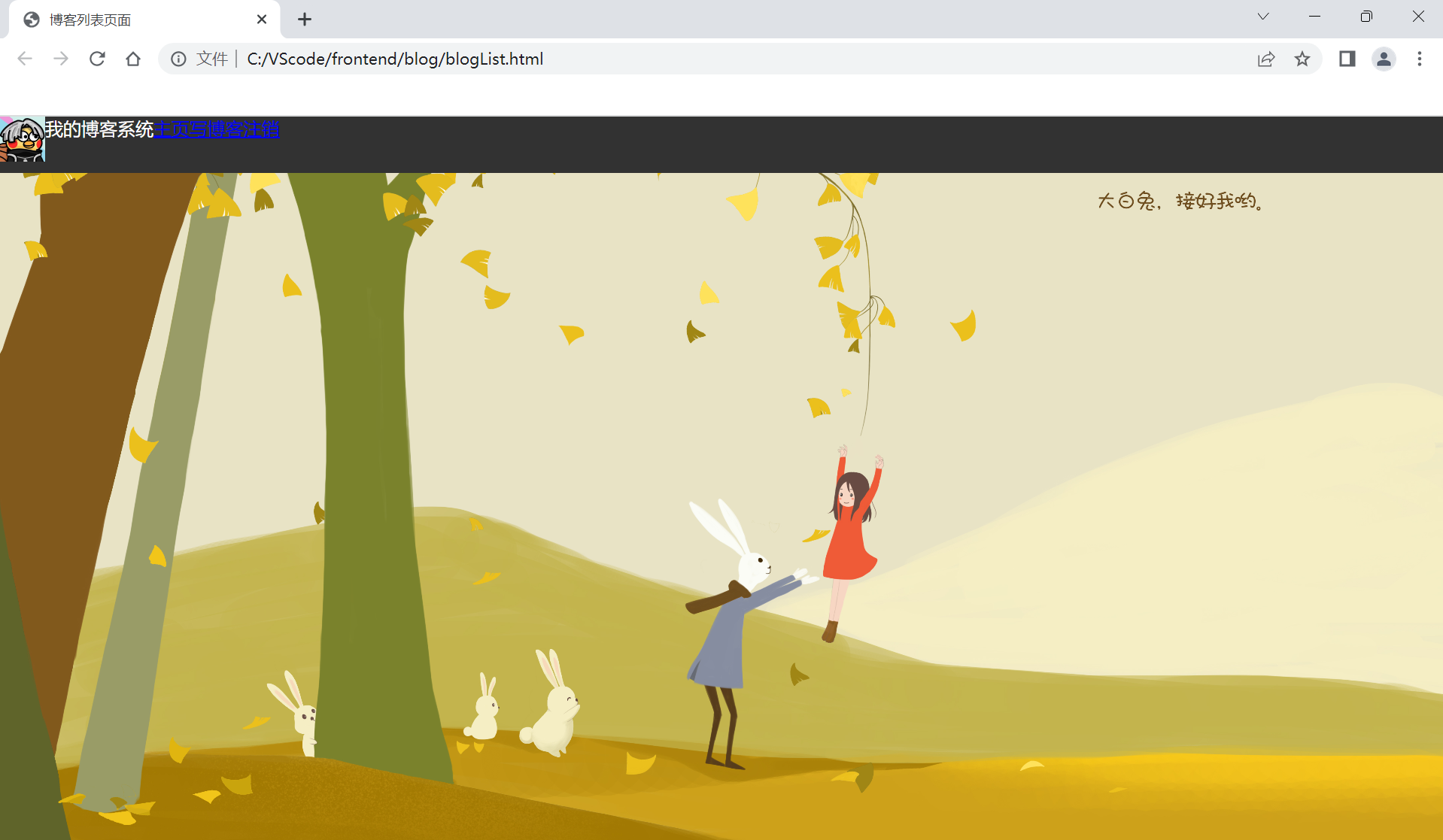Go to the browser home page

click(x=133, y=59)
